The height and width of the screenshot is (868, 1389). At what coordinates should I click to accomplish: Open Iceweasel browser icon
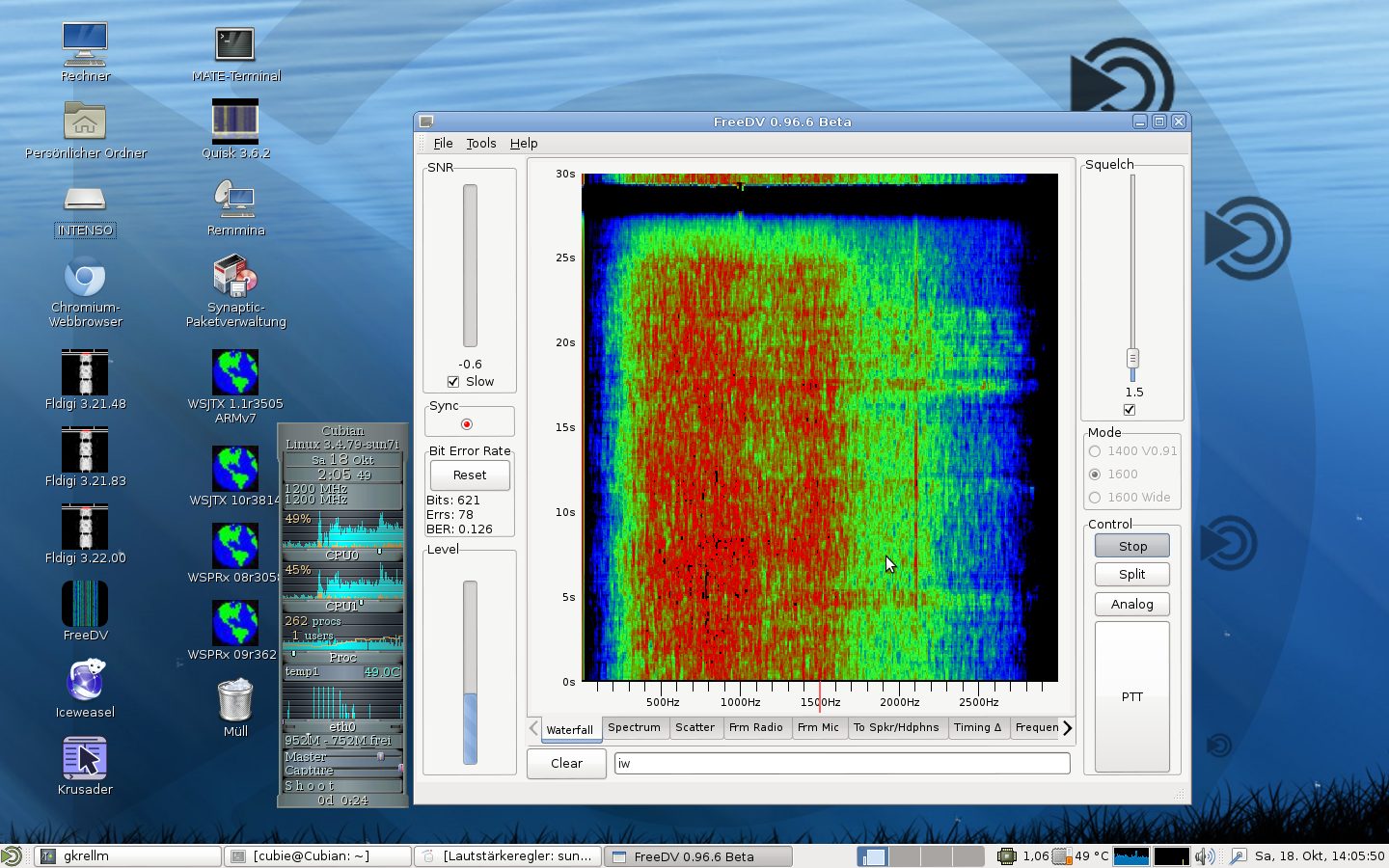click(85, 681)
